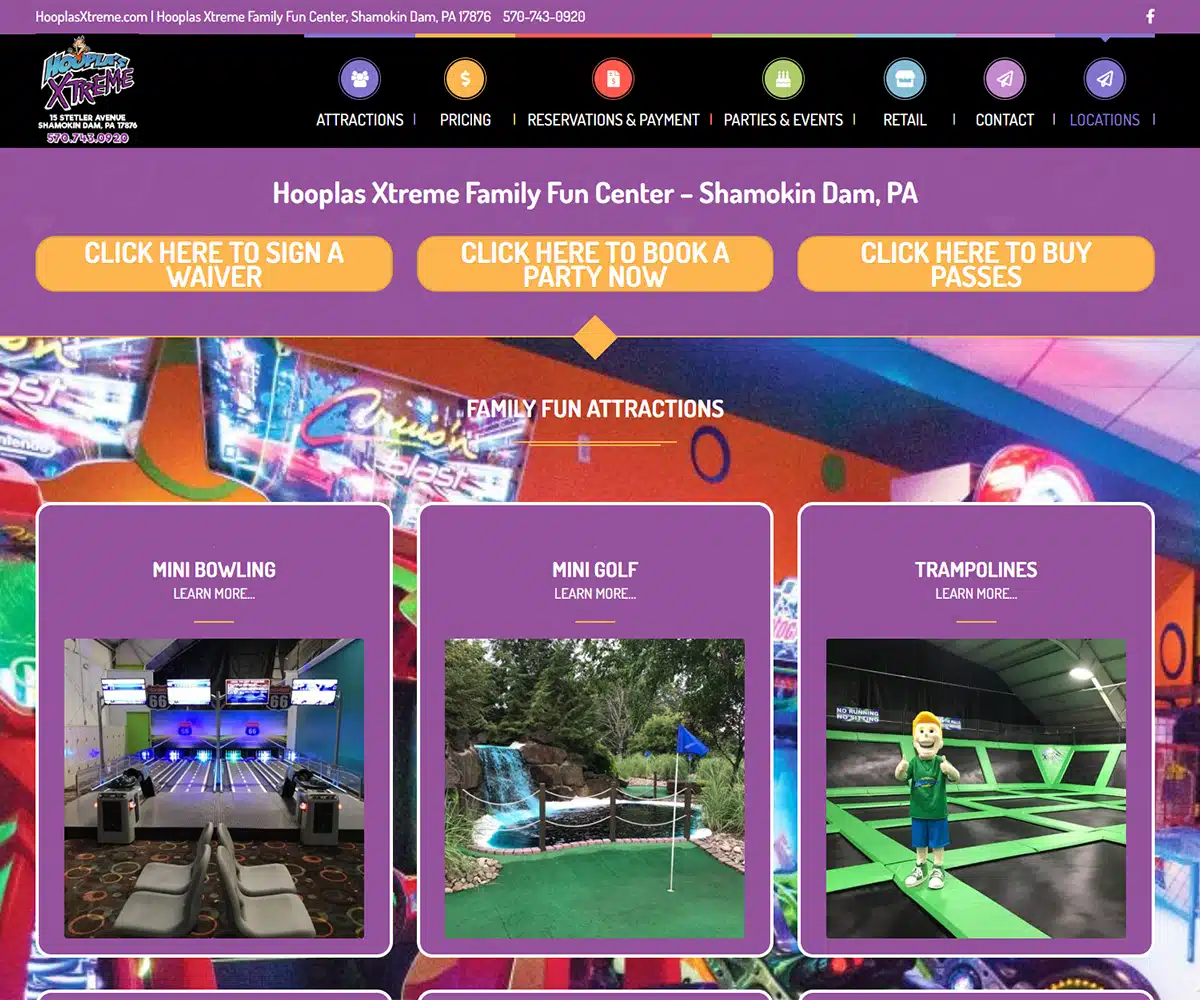Click the CLICK HERE TO SIGN A WAIVER button
Image resolution: width=1200 pixels, height=1000 pixels.
click(214, 264)
